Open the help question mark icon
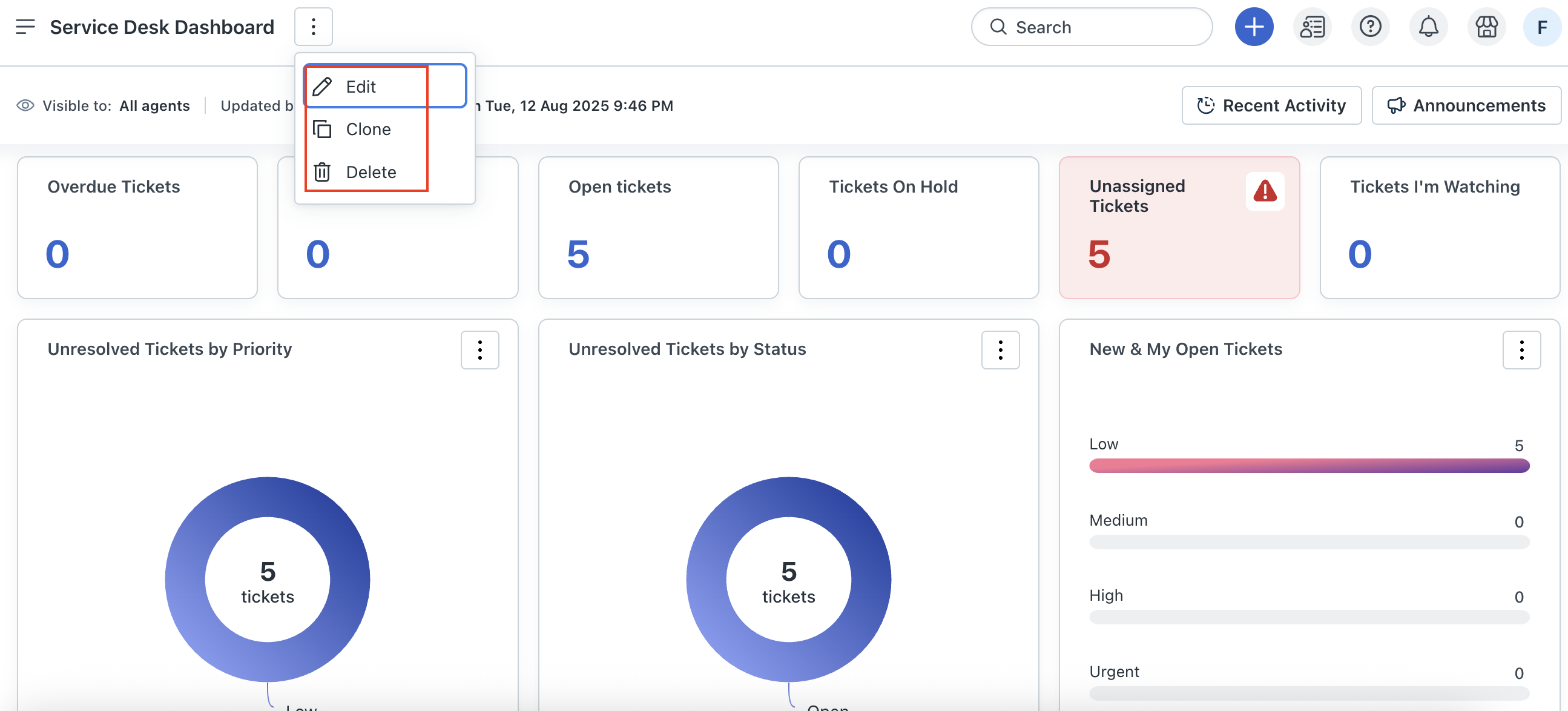 pos(1369,27)
